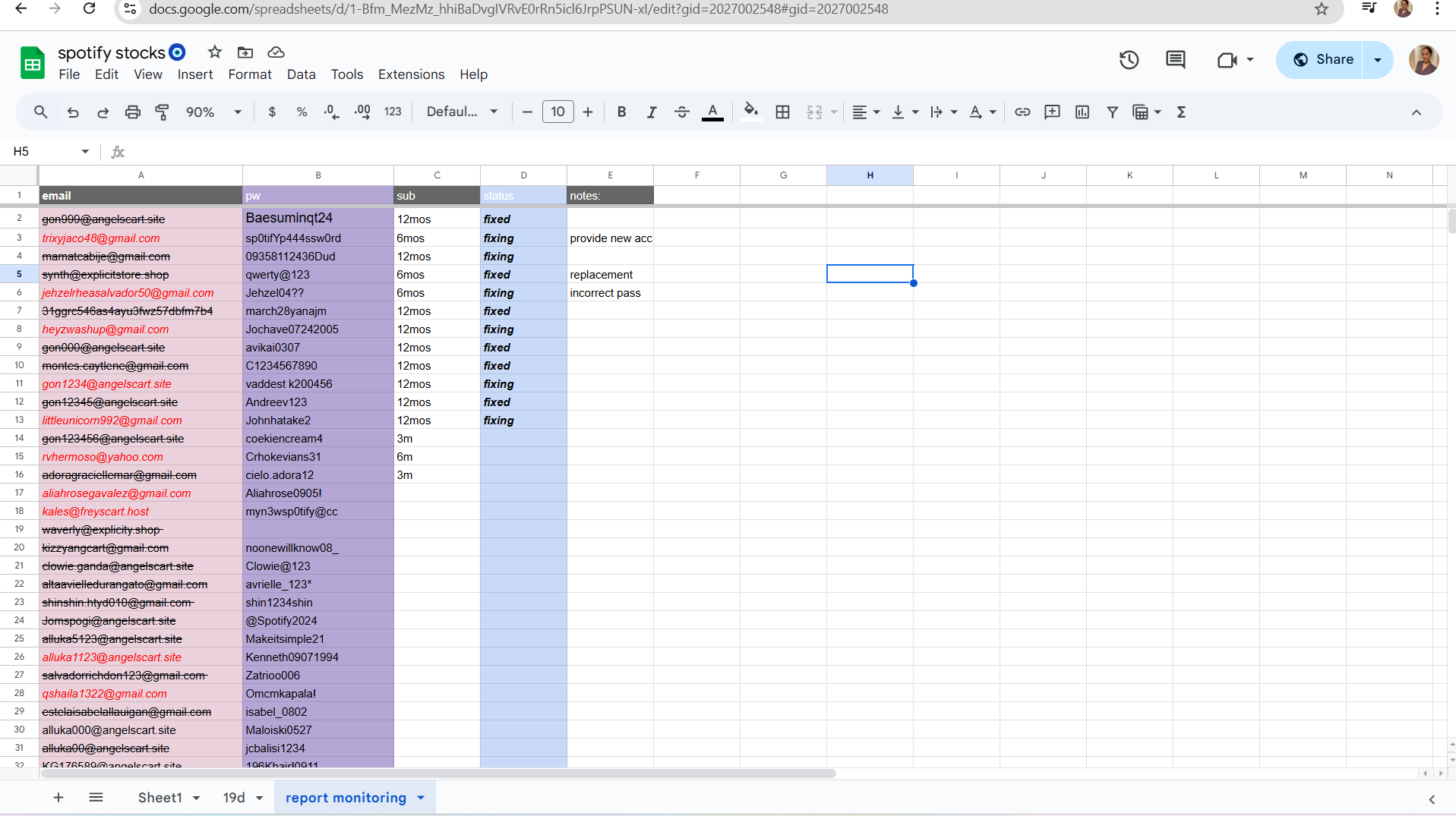The width and height of the screenshot is (1456, 816).
Task: Switch to the 19d tab
Action: pos(234,798)
